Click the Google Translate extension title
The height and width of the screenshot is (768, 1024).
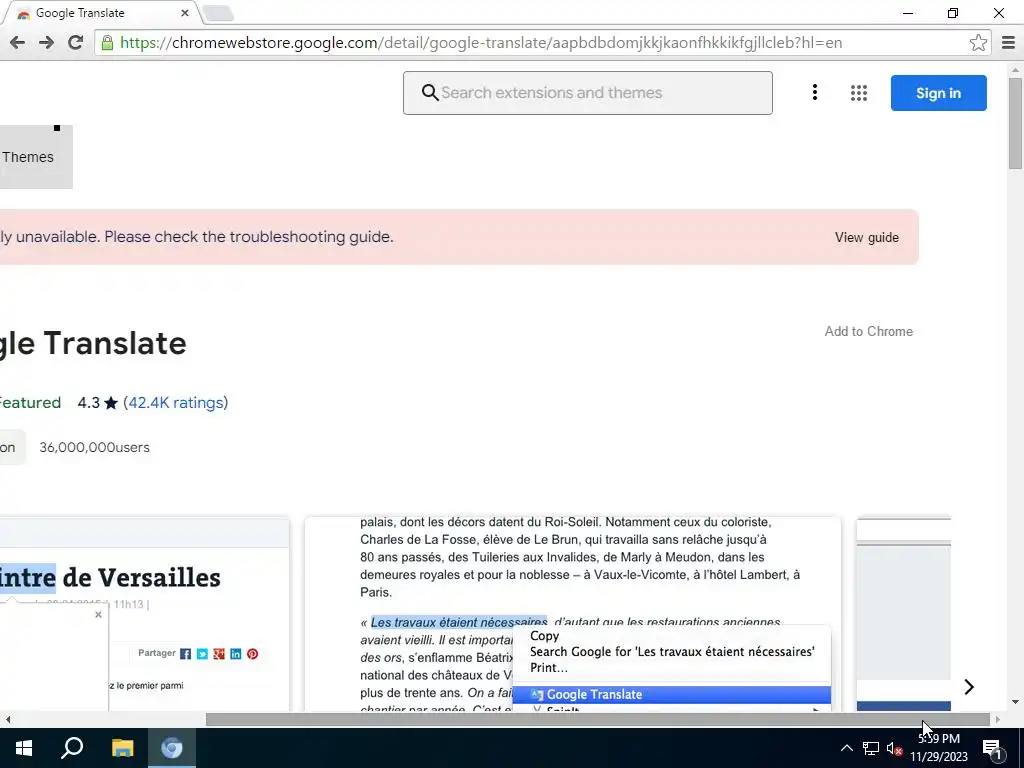[93, 344]
